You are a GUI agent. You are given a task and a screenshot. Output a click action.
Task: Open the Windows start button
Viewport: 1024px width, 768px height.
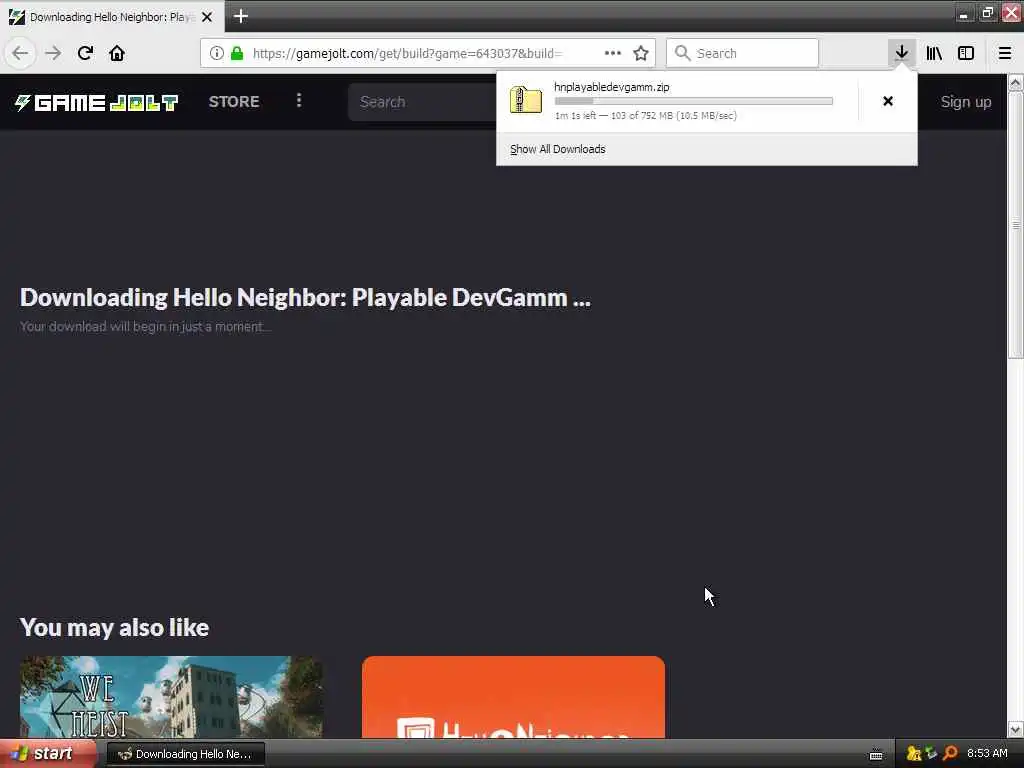pos(48,754)
